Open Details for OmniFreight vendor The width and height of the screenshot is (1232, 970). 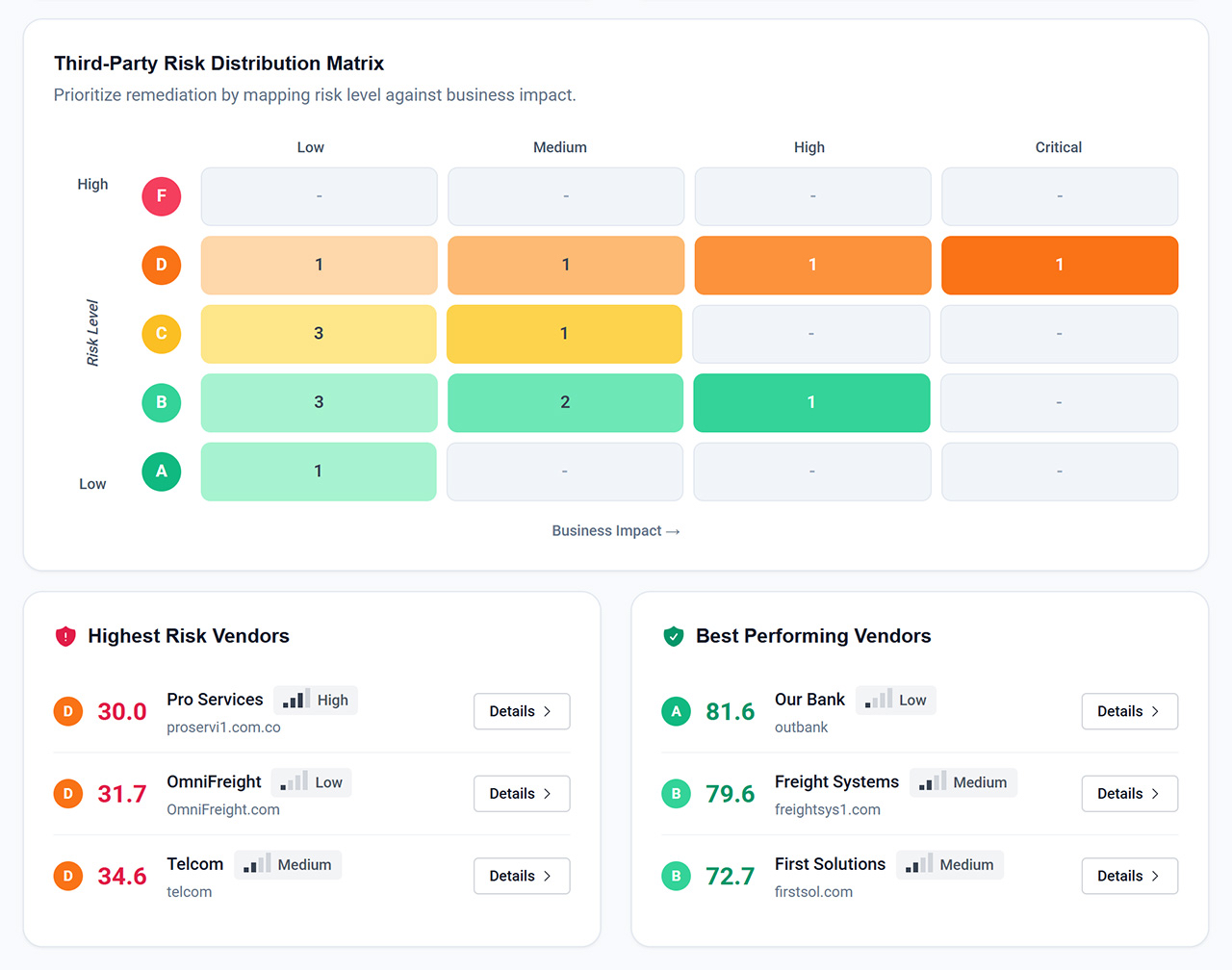[522, 794]
